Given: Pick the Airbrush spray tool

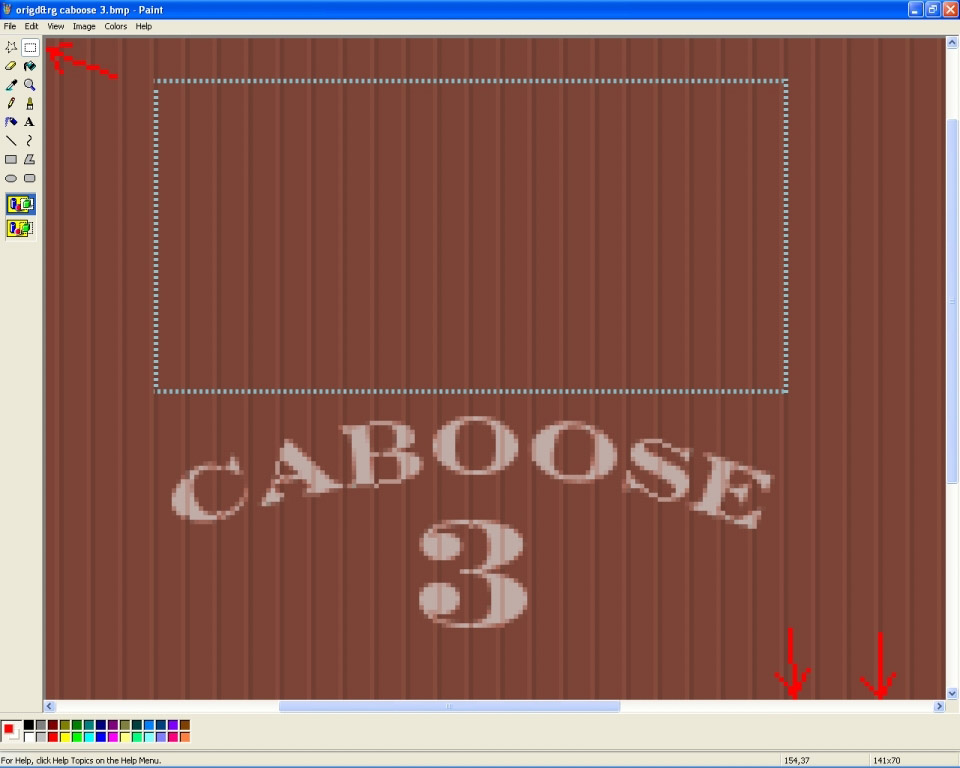Looking at the screenshot, I should click(11, 122).
